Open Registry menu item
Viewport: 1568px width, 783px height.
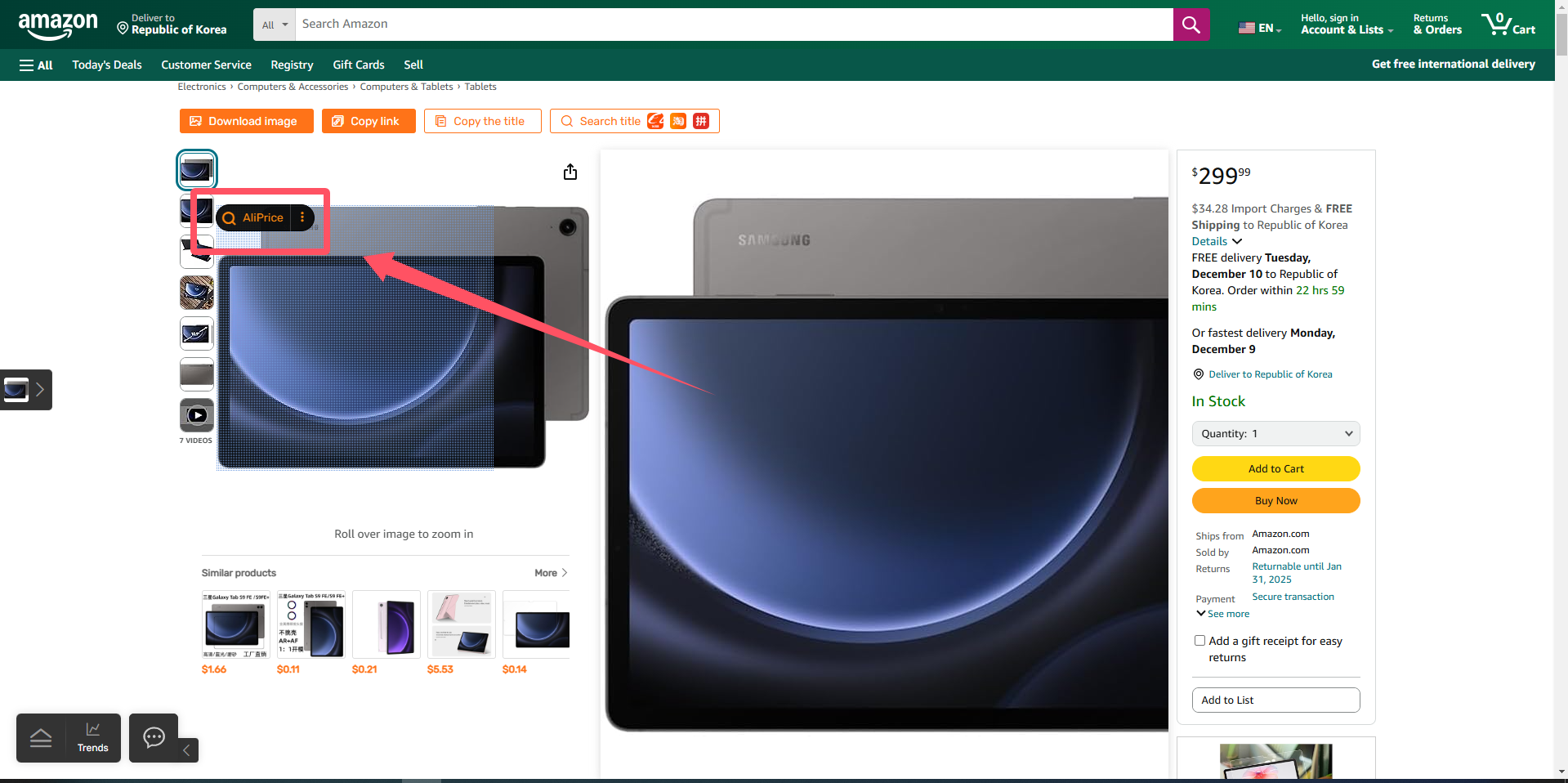(x=292, y=65)
